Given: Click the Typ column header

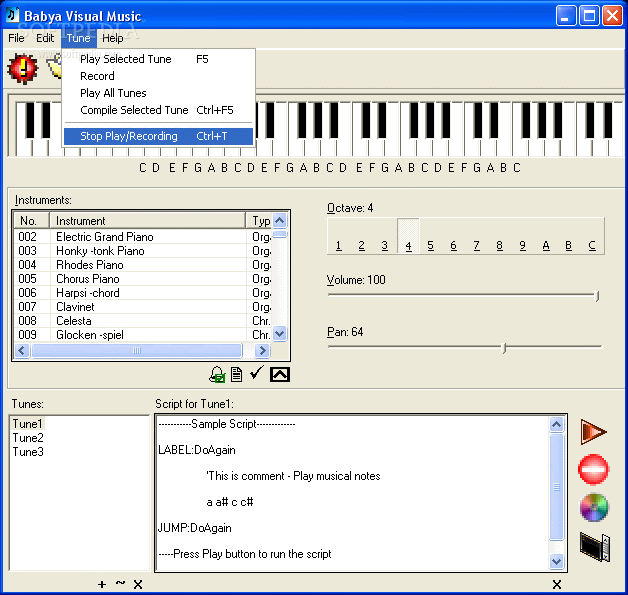Looking at the screenshot, I should click(x=259, y=221).
